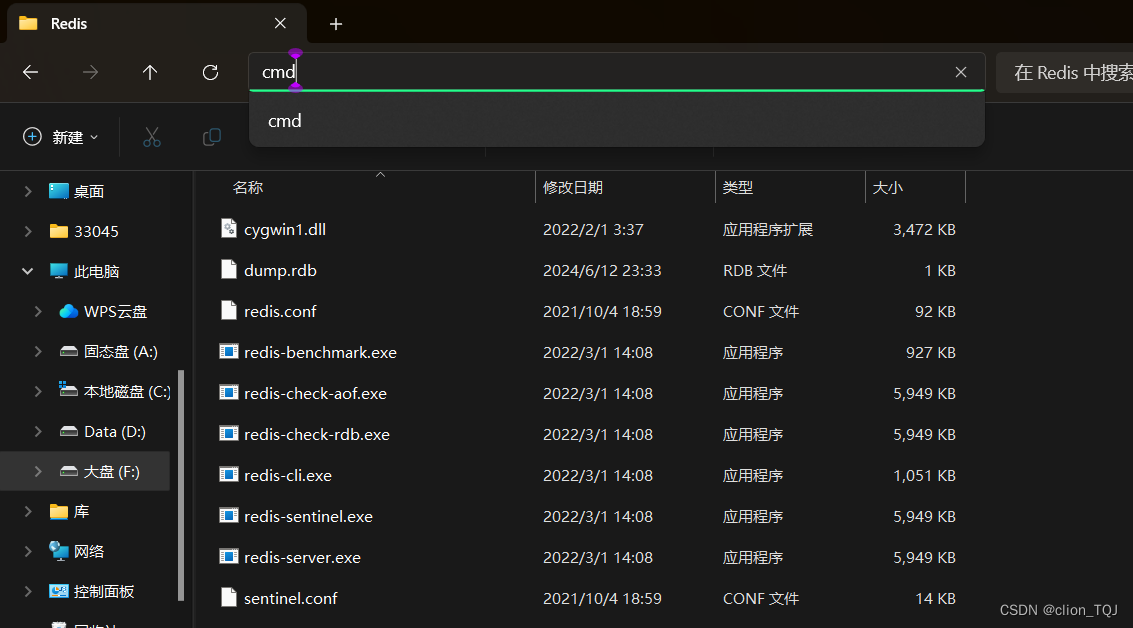Expand the 33045 folder node
Viewport: 1133px width, 628px height.
[27, 231]
